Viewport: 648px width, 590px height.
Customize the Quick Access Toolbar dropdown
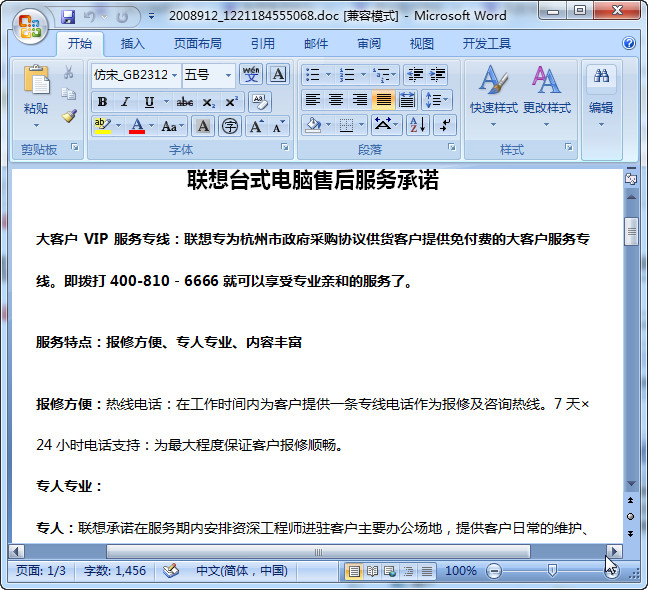click(152, 17)
